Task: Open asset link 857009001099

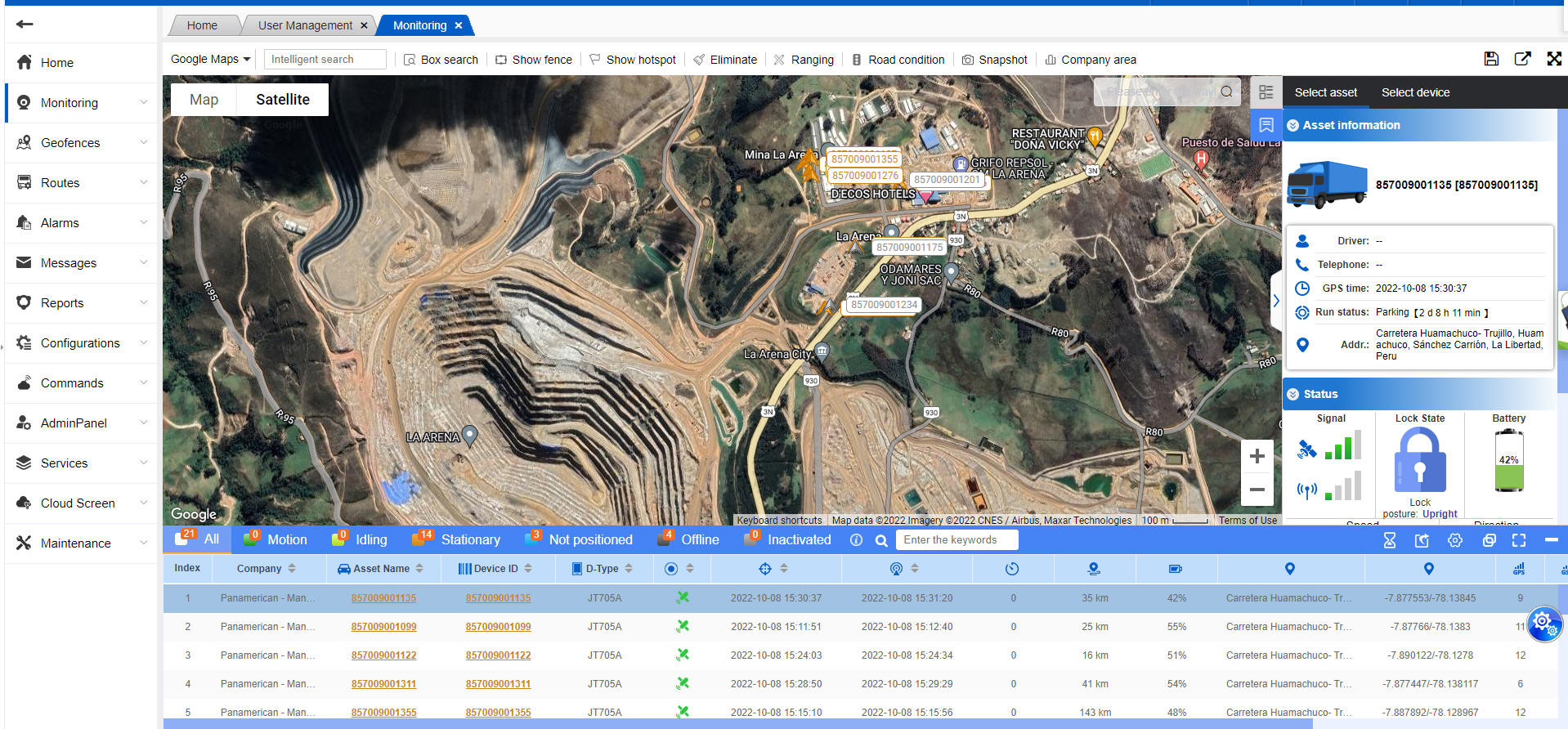Action: (383, 627)
